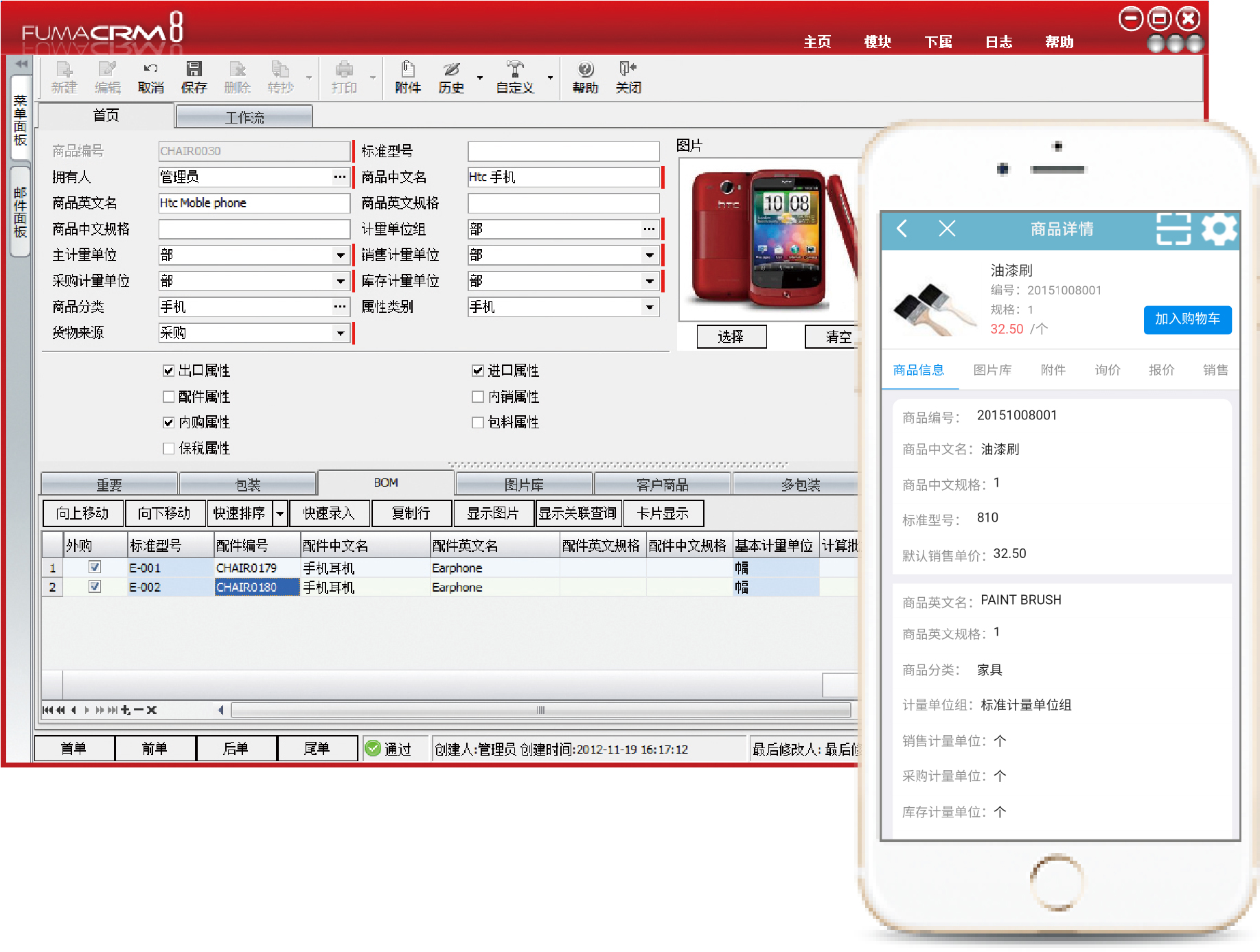Open the 货物来源 dropdown list
Viewport: 1260px width, 952px height.
[x=341, y=334]
